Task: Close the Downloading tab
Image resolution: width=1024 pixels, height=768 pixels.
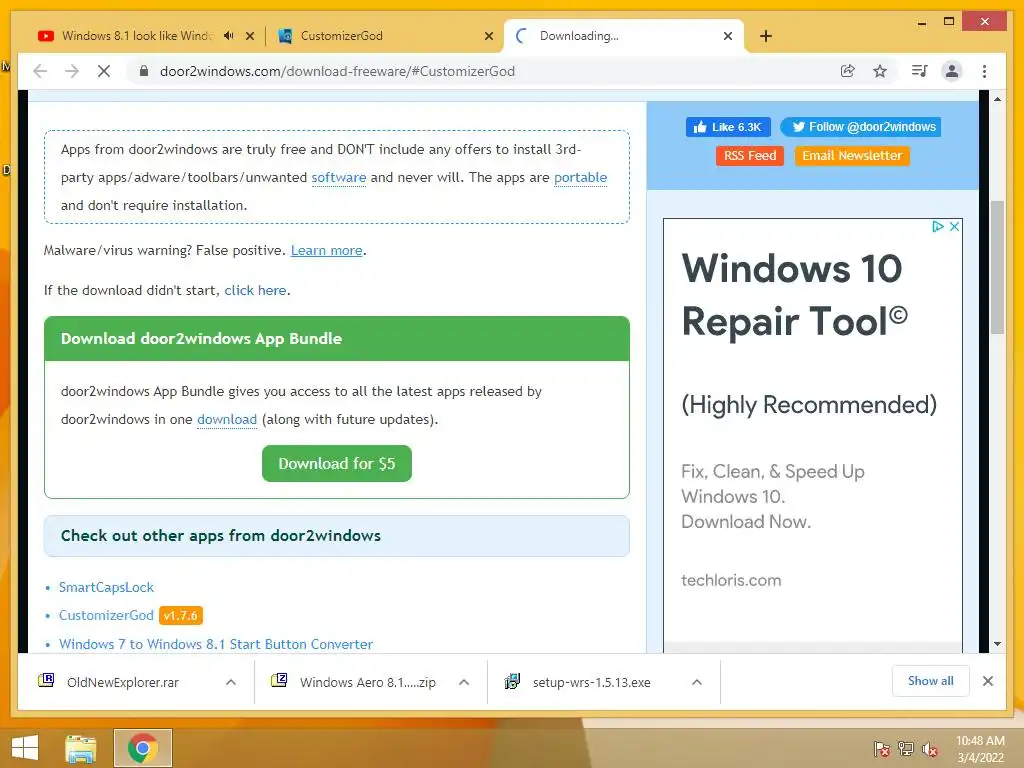Action: [728, 36]
